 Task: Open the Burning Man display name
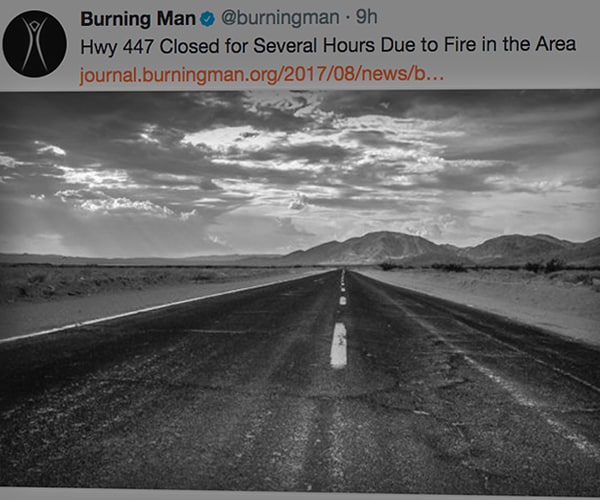(138, 18)
